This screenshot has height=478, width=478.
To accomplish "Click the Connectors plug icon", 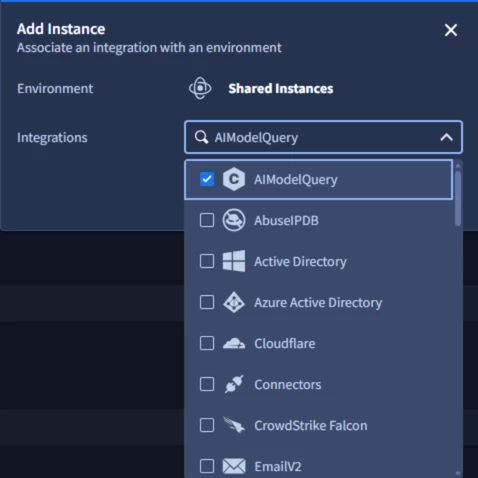I will pyautogui.click(x=234, y=384).
